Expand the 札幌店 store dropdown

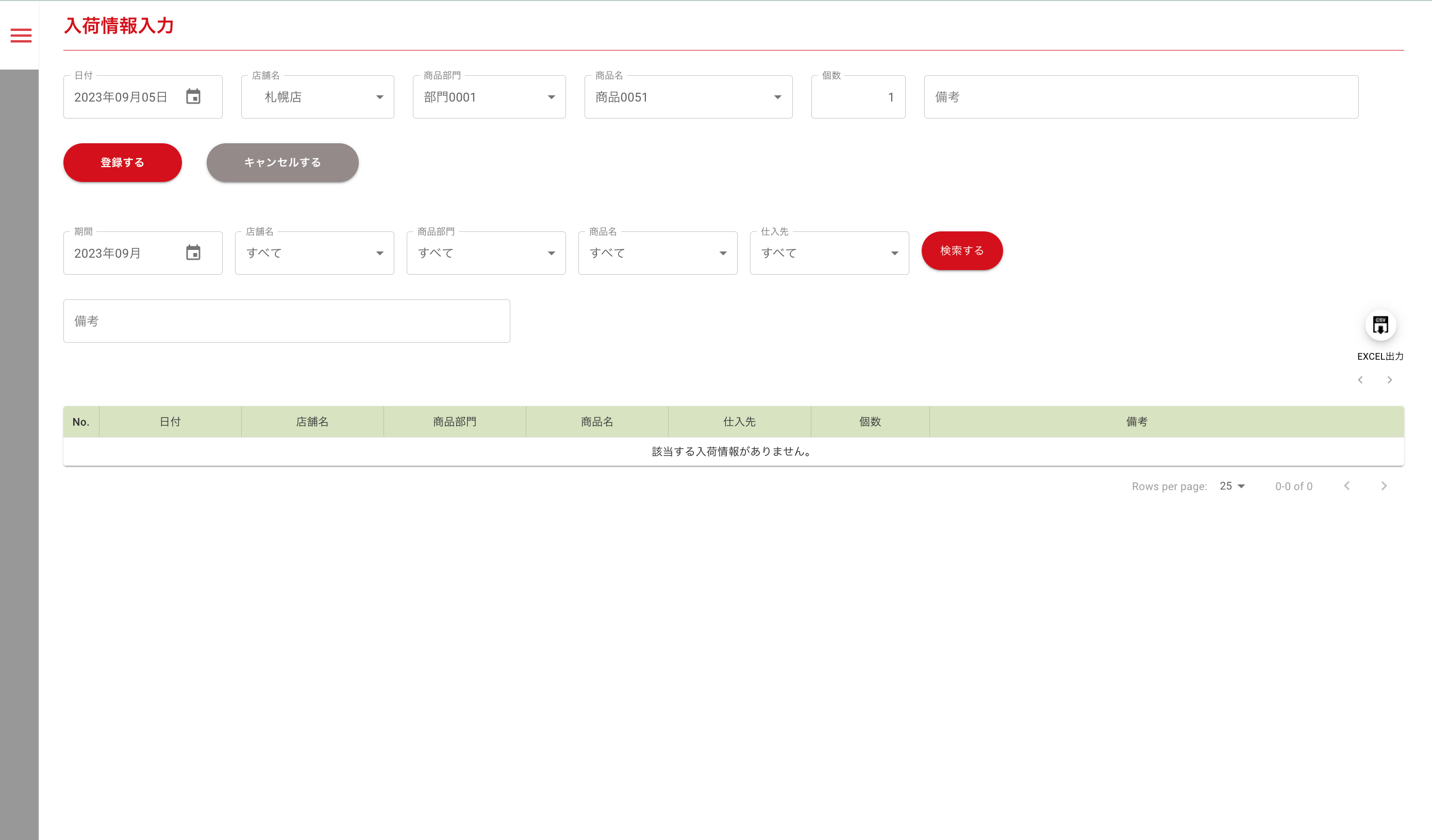(317, 97)
